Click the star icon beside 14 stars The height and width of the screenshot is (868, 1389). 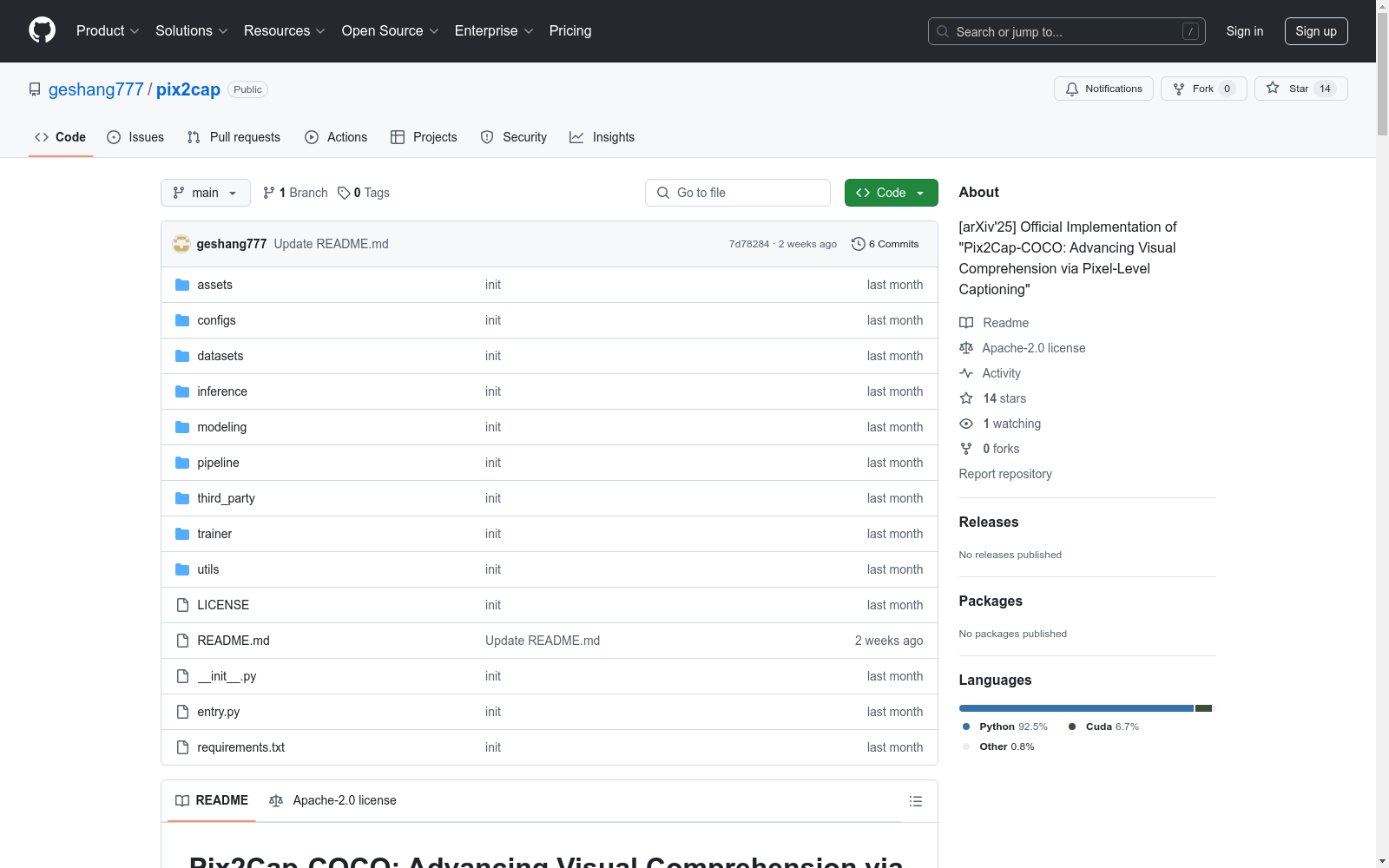pyautogui.click(x=966, y=398)
